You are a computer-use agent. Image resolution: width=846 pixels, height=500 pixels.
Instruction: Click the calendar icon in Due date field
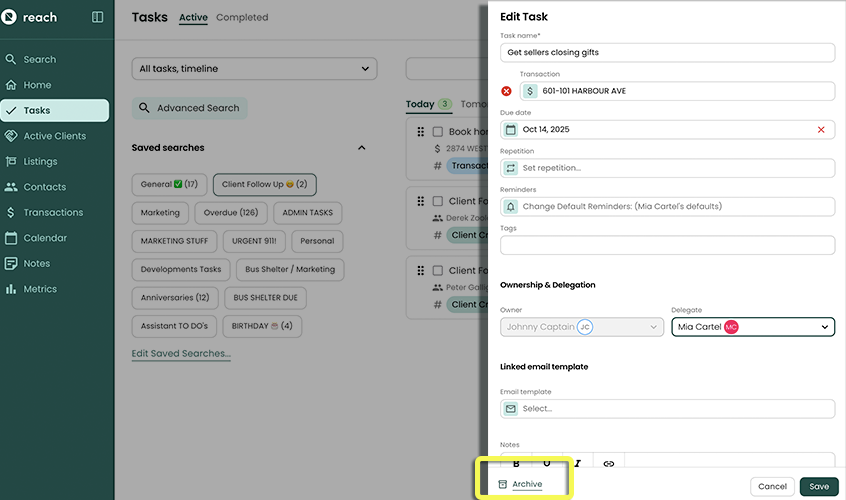click(x=511, y=130)
